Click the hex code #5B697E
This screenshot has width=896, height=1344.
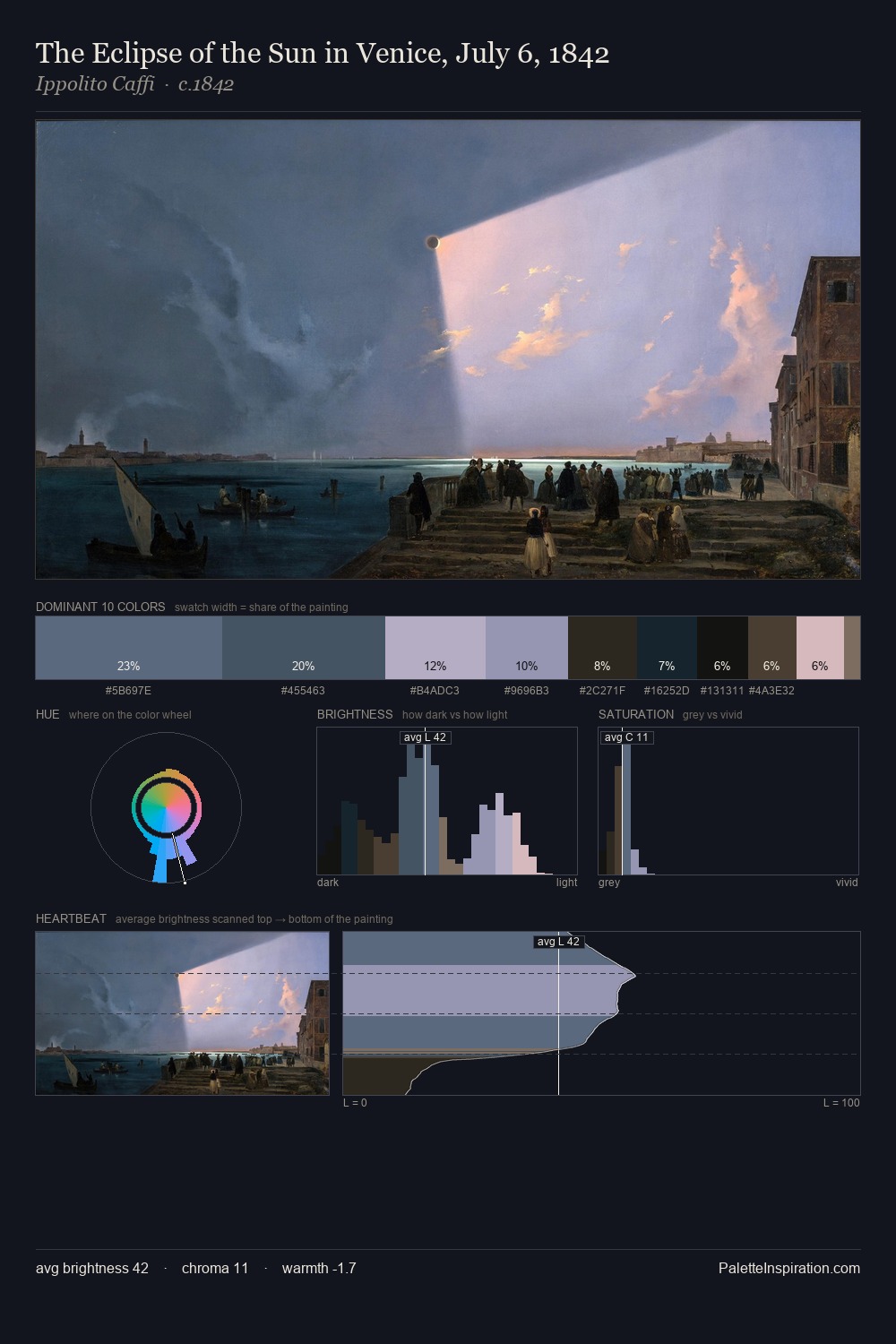pyautogui.click(x=128, y=691)
